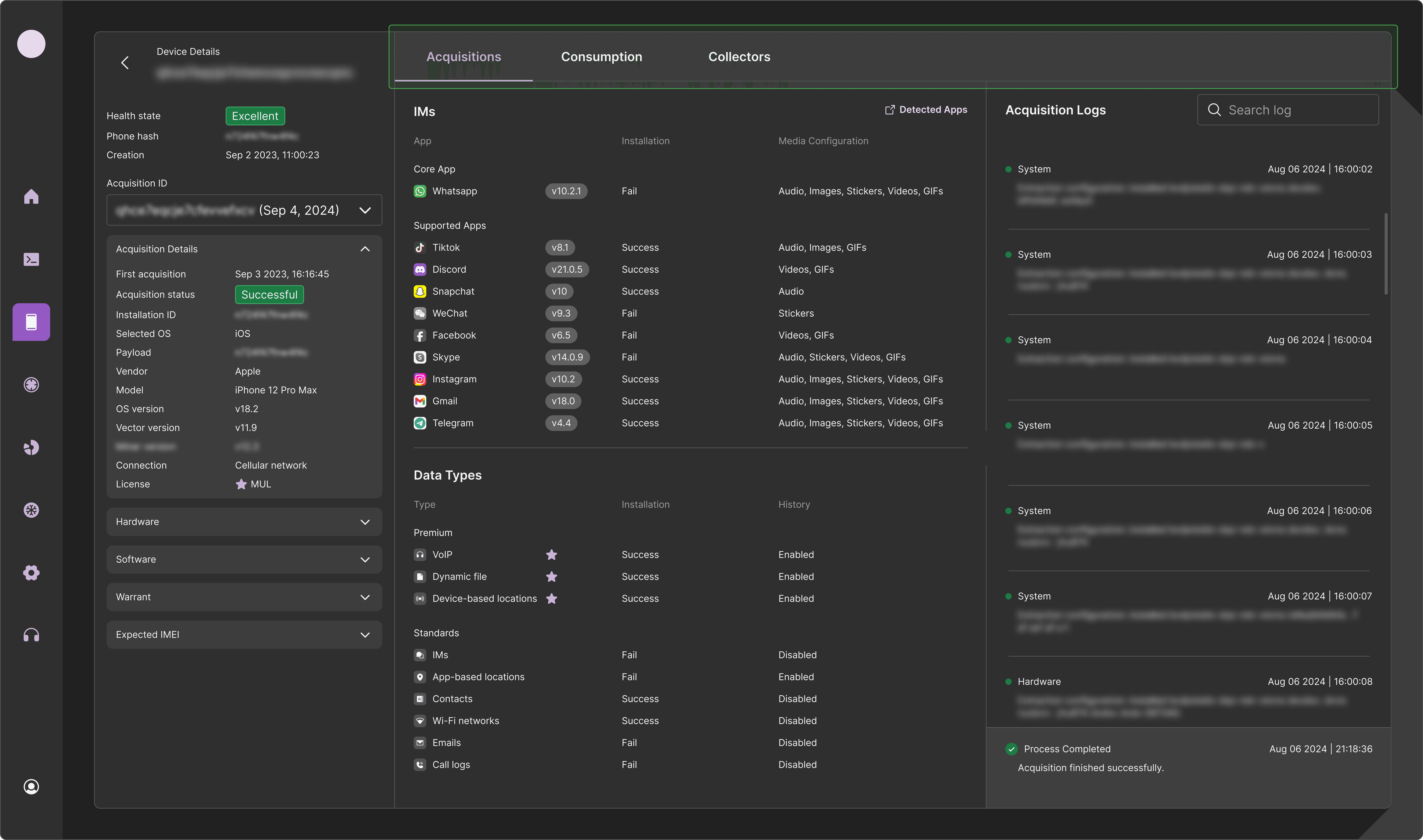Screen dimensions: 1423x840
Task: Collapse the Acquisition Details section
Action: 365,249
